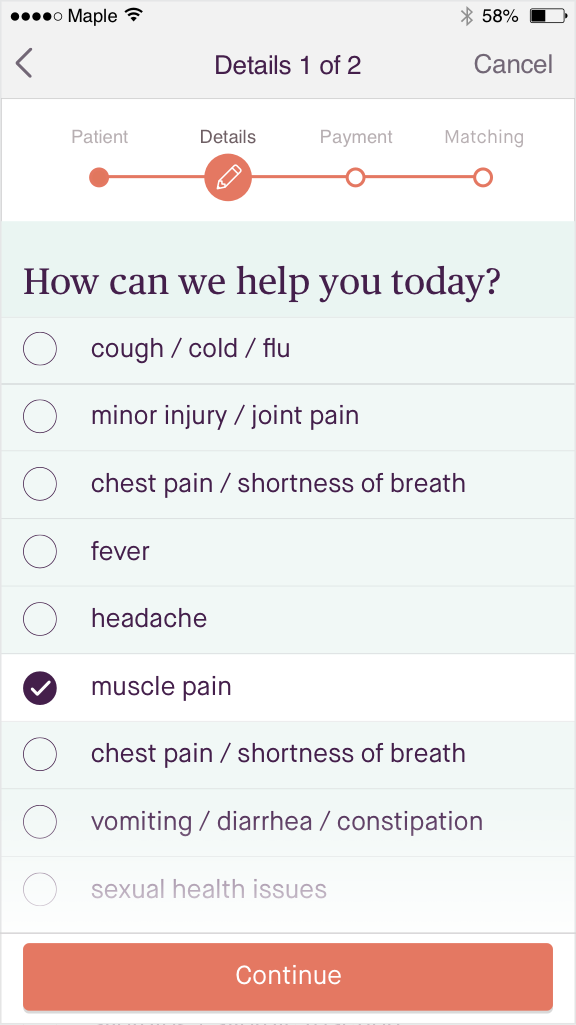Viewport: 576px width, 1025px height.
Task: Tap the back arrow icon
Action: (24, 64)
